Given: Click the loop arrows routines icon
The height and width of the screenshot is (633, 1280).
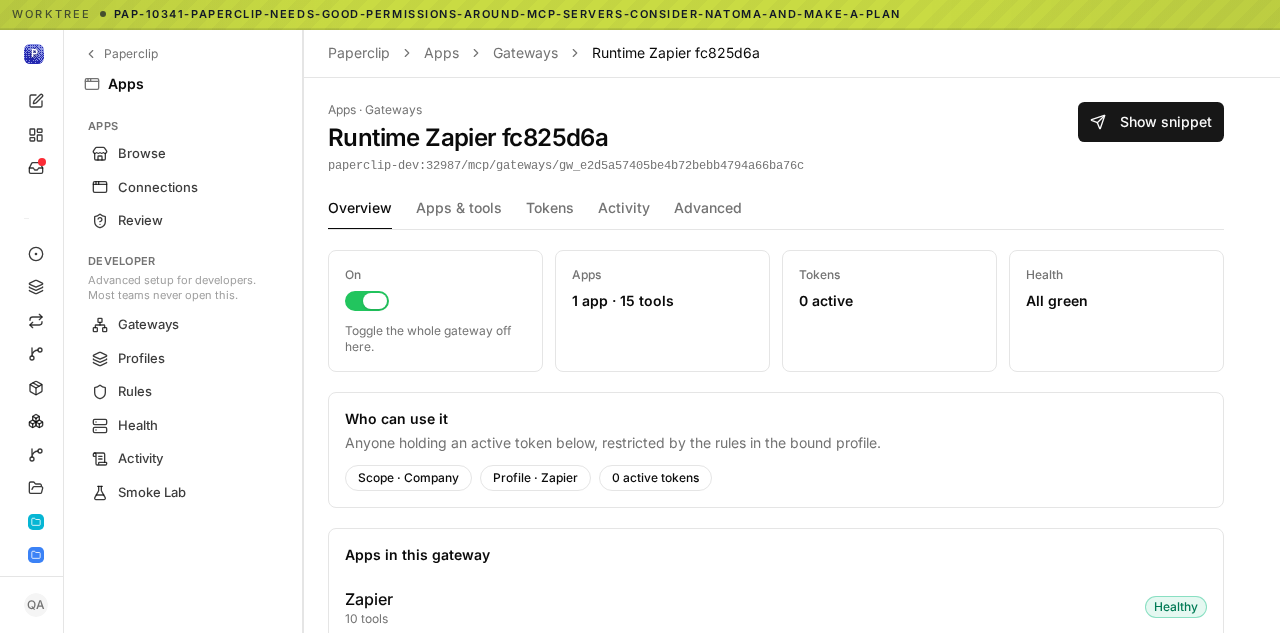Looking at the screenshot, I should tap(36, 321).
